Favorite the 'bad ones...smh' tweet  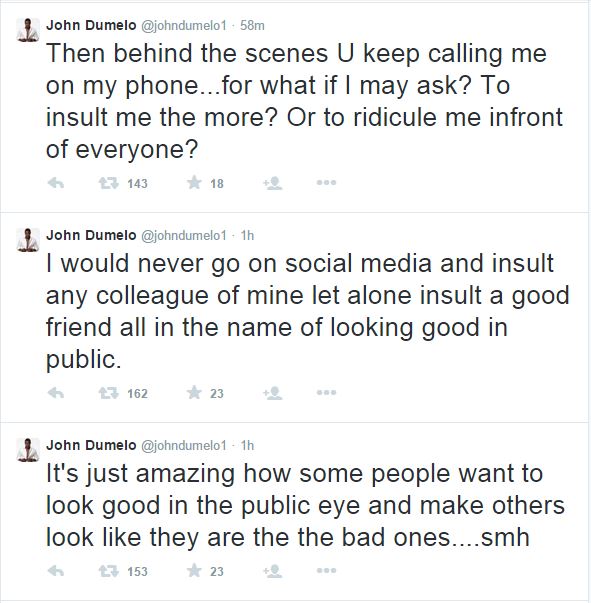click(x=195, y=571)
